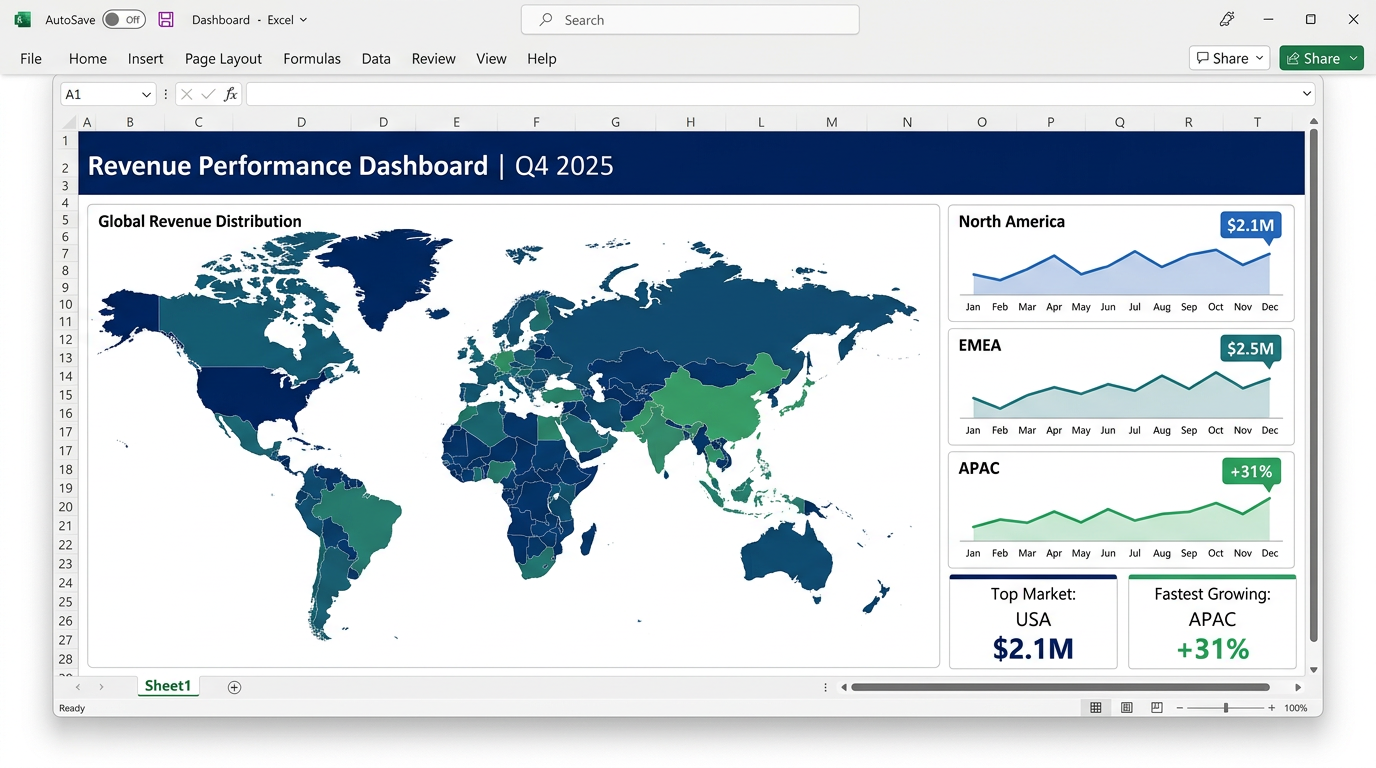Switch to Page Layout view icon in status bar
The height and width of the screenshot is (768, 1376).
click(x=1127, y=708)
